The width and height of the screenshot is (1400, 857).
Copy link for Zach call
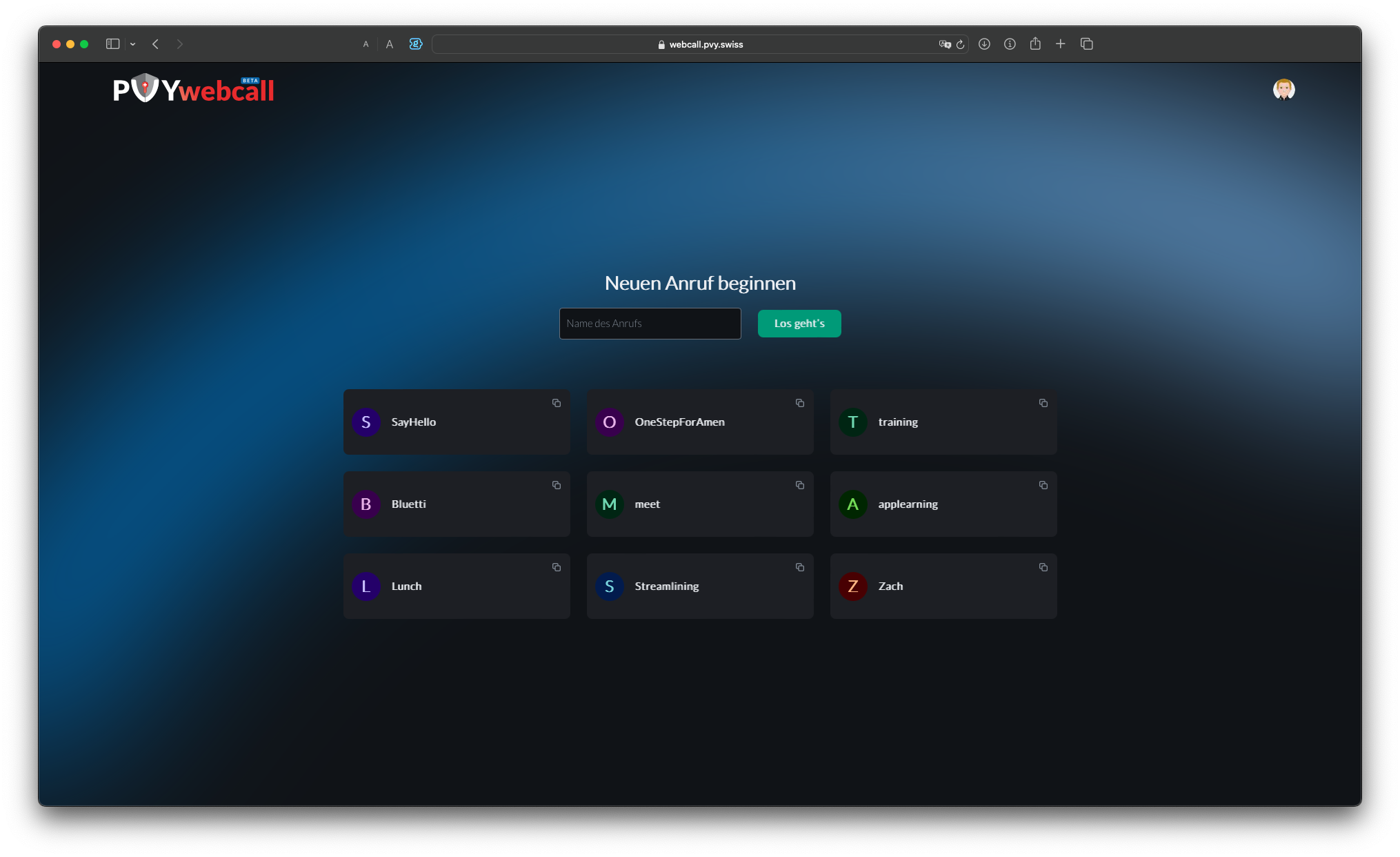click(1043, 567)
